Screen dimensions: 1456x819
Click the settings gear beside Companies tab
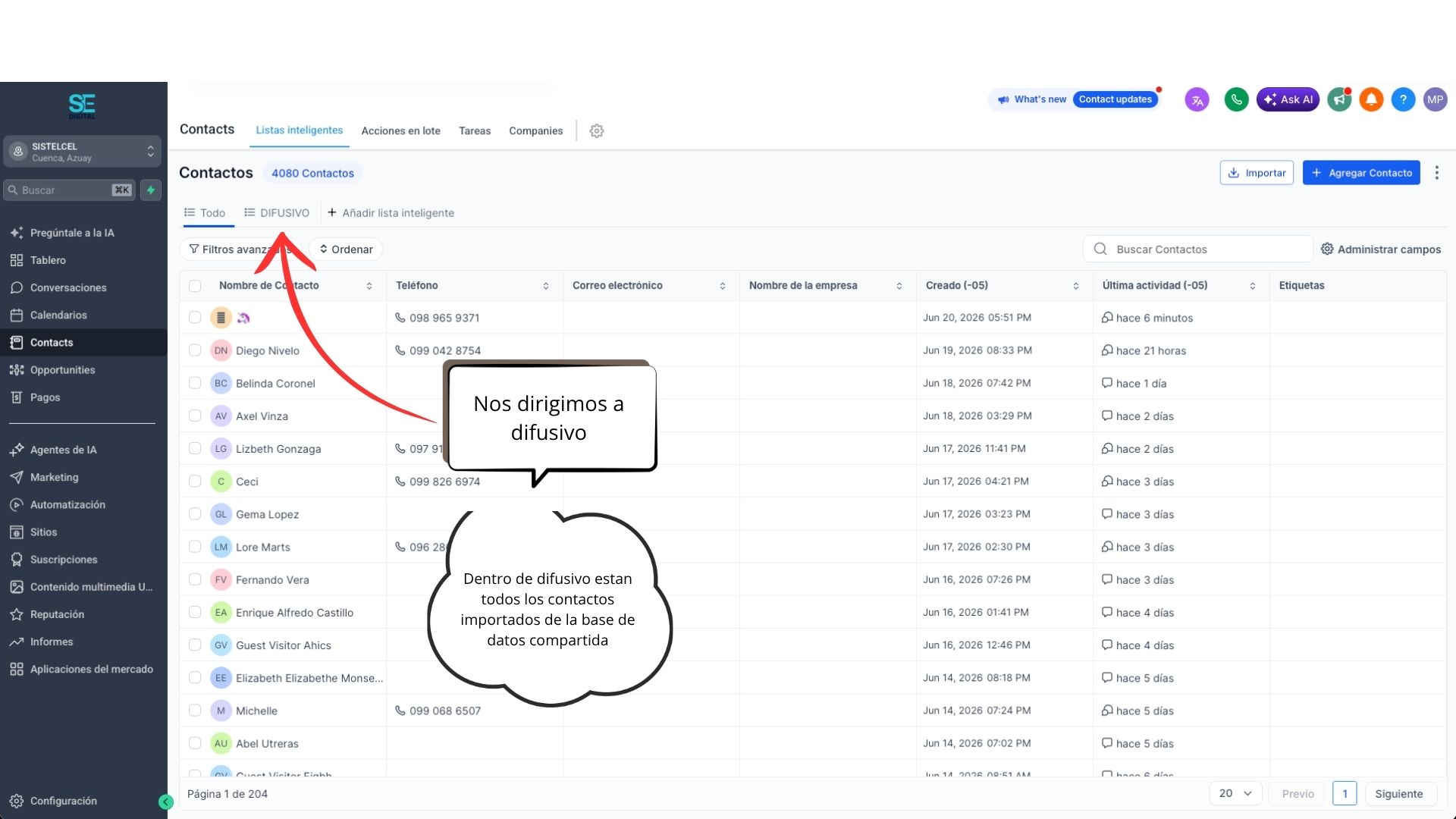point(597,131)
